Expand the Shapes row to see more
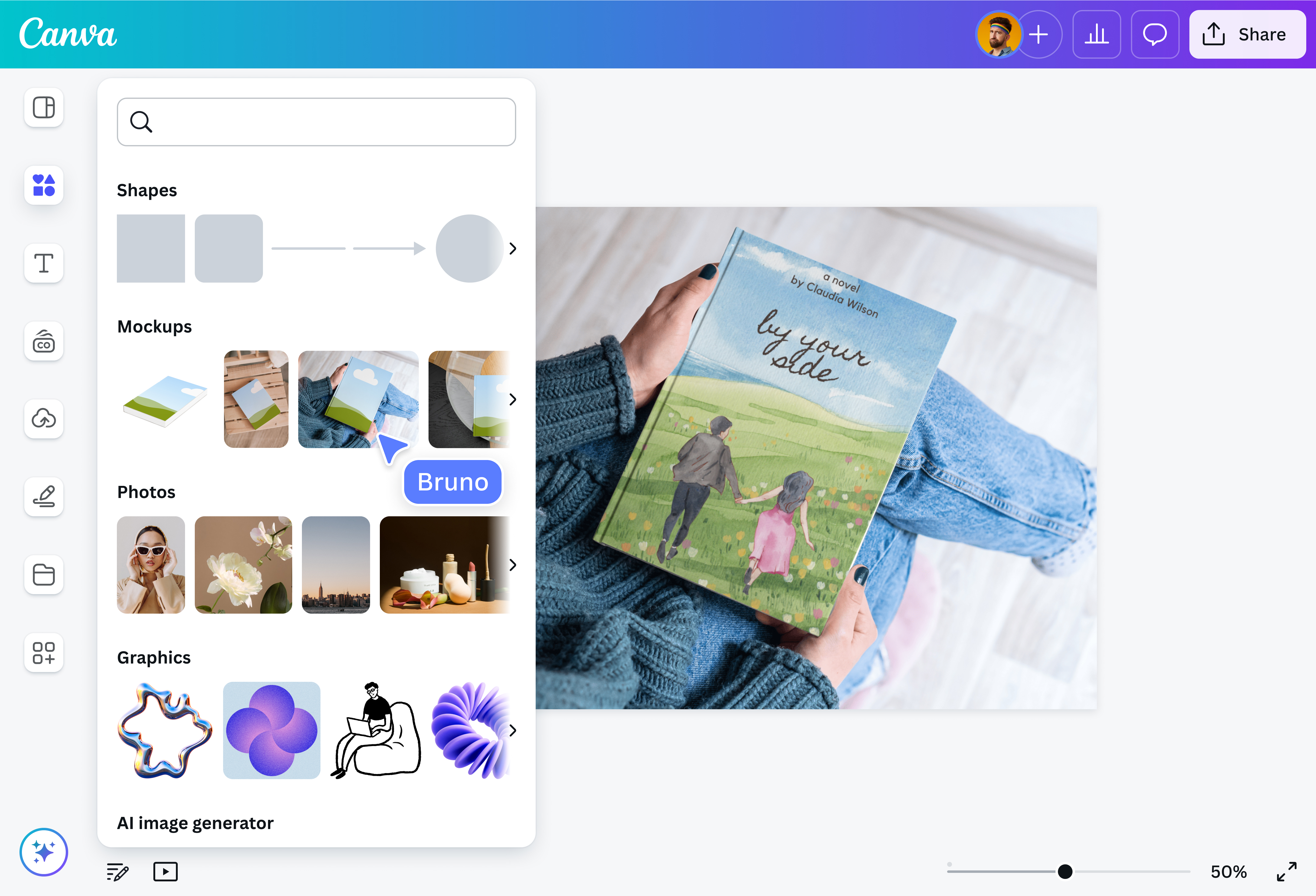 coord(513,248)
